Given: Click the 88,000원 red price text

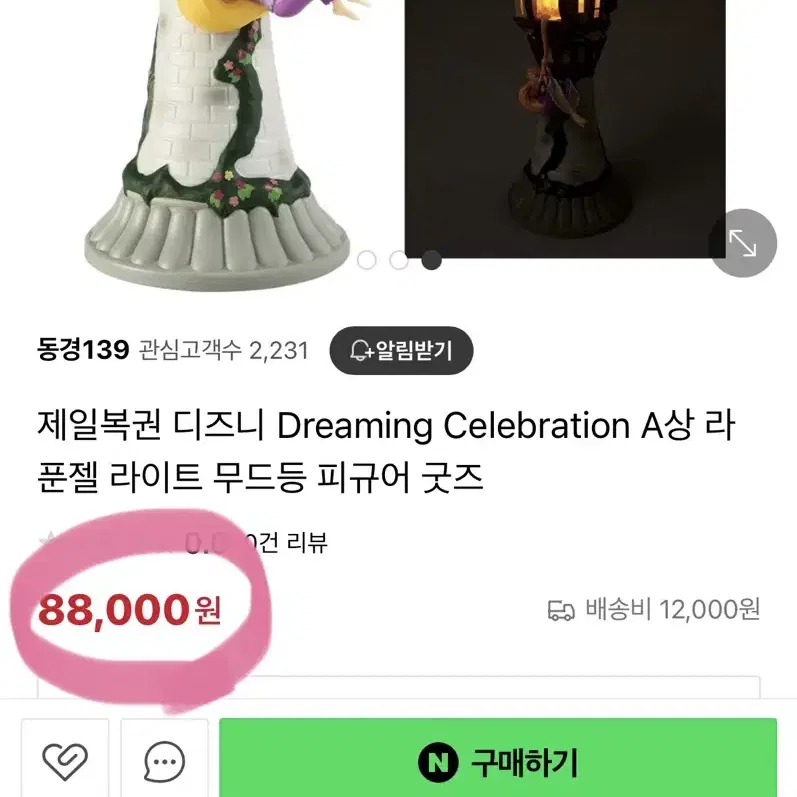Looking at the screenshot, I should (130, 609).
